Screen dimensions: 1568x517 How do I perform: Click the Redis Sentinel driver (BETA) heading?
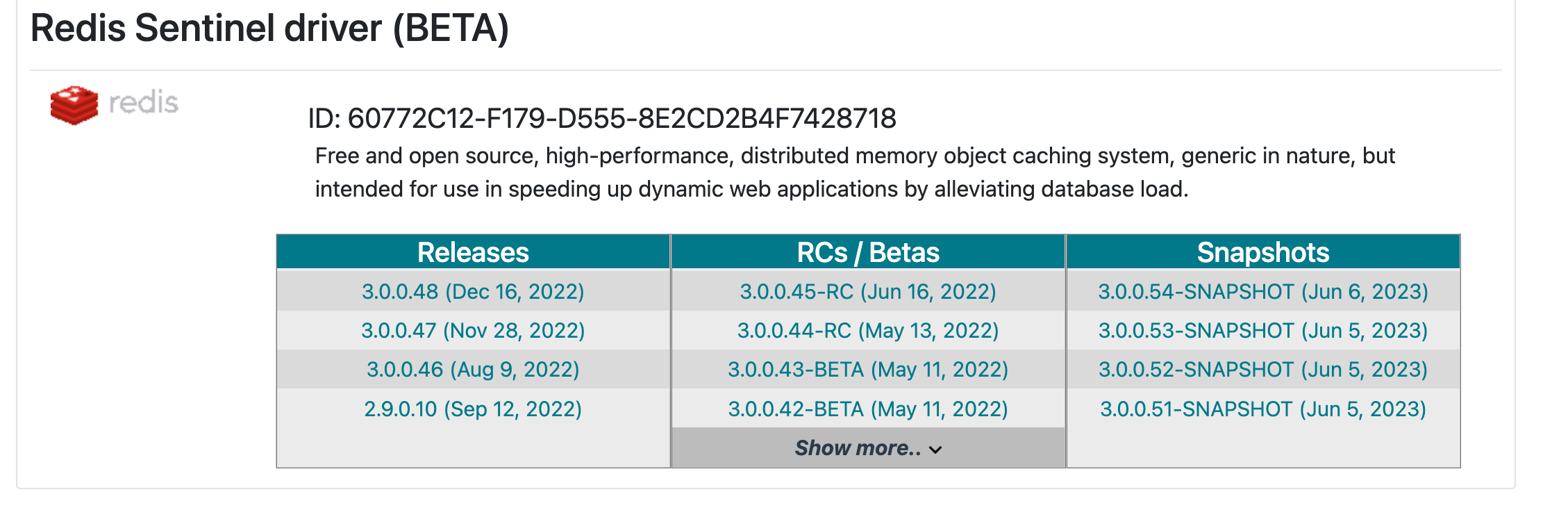pos(270,29)
